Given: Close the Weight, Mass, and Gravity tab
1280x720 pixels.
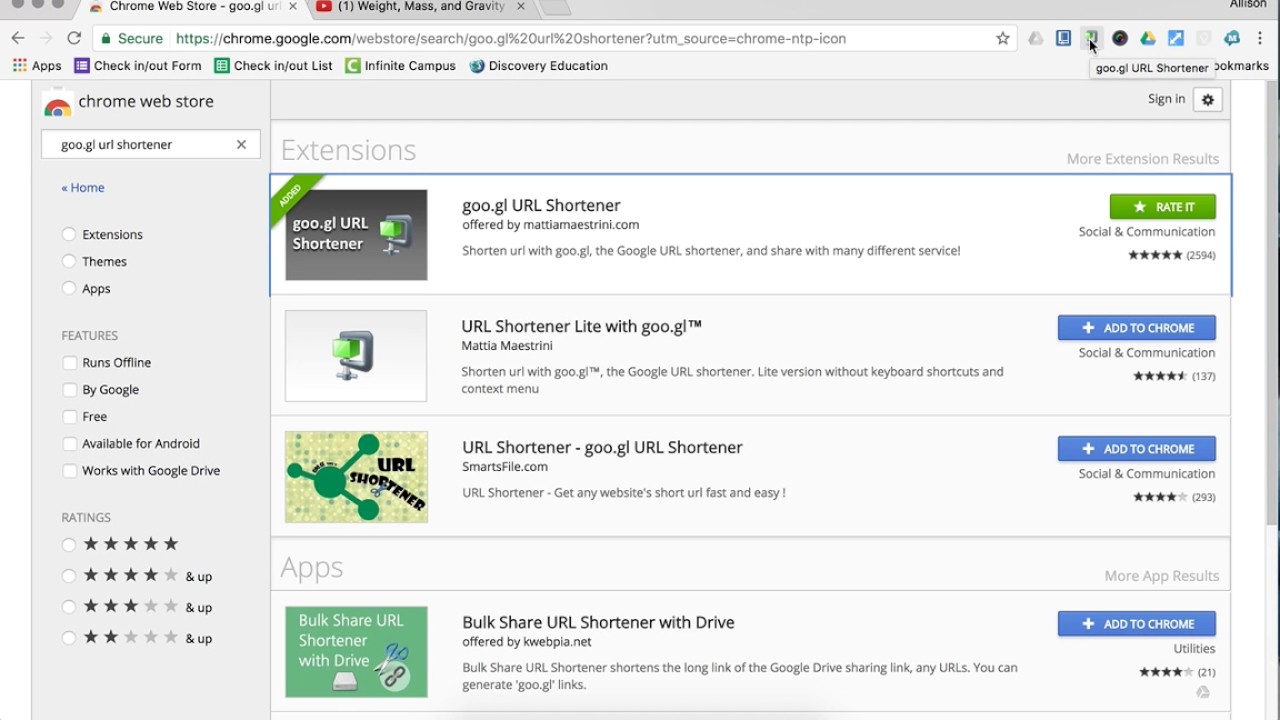Looking at the screenshot, I should (x=521, y=7).
